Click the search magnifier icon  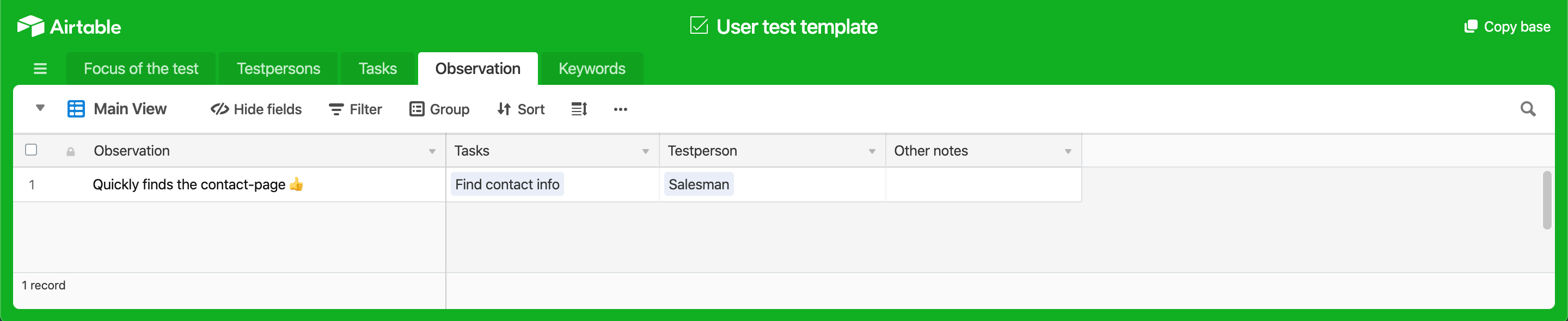(x=1528, y=109)
